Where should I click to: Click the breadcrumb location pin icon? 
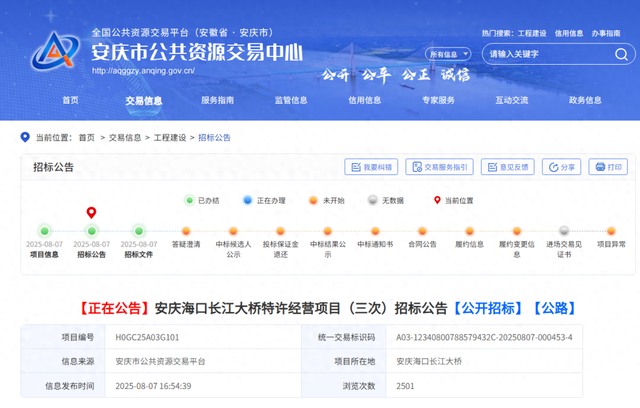click(x=25, y=137)
